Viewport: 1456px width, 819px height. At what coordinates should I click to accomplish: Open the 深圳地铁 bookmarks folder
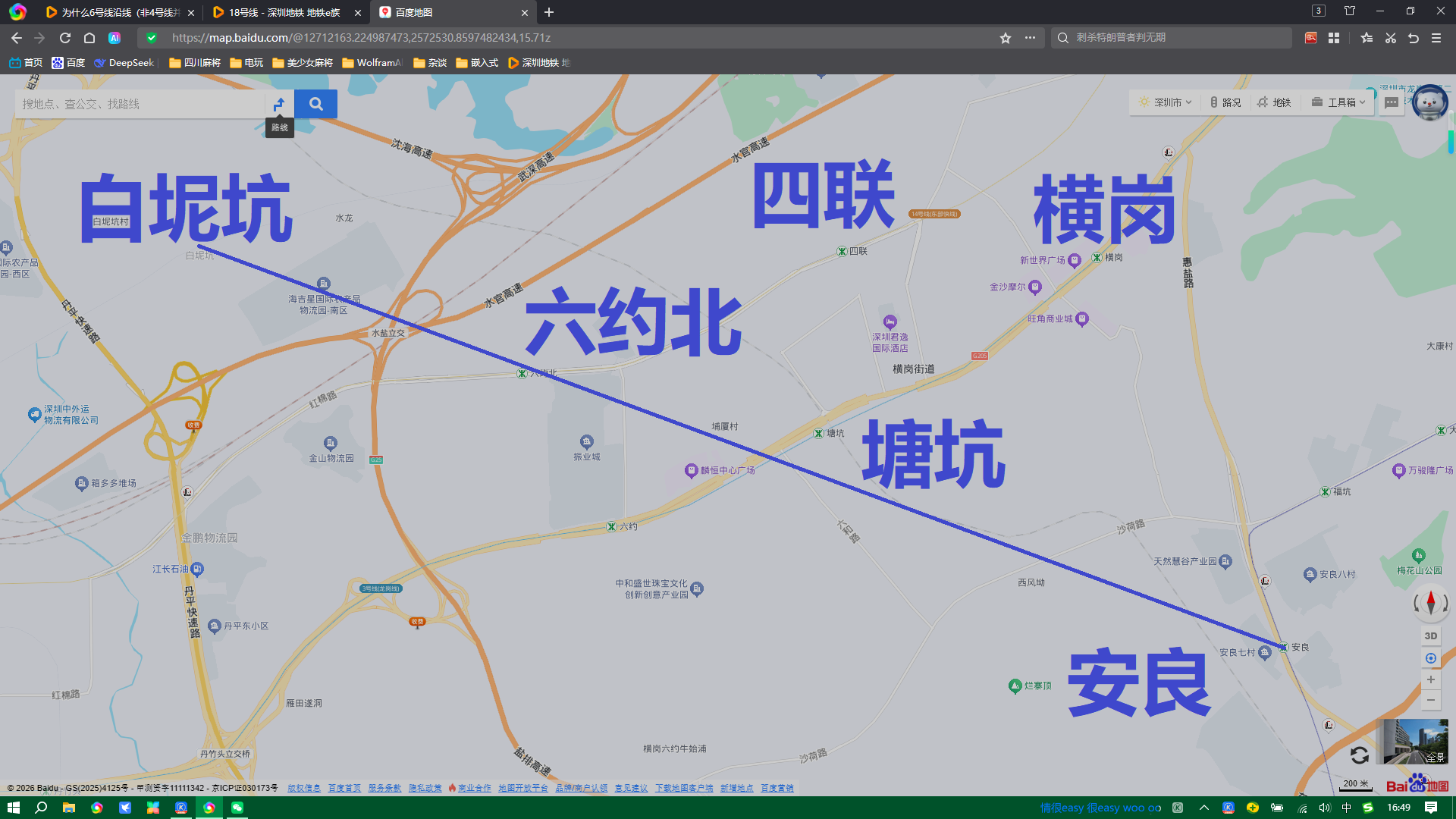click(x=539, y=63)
